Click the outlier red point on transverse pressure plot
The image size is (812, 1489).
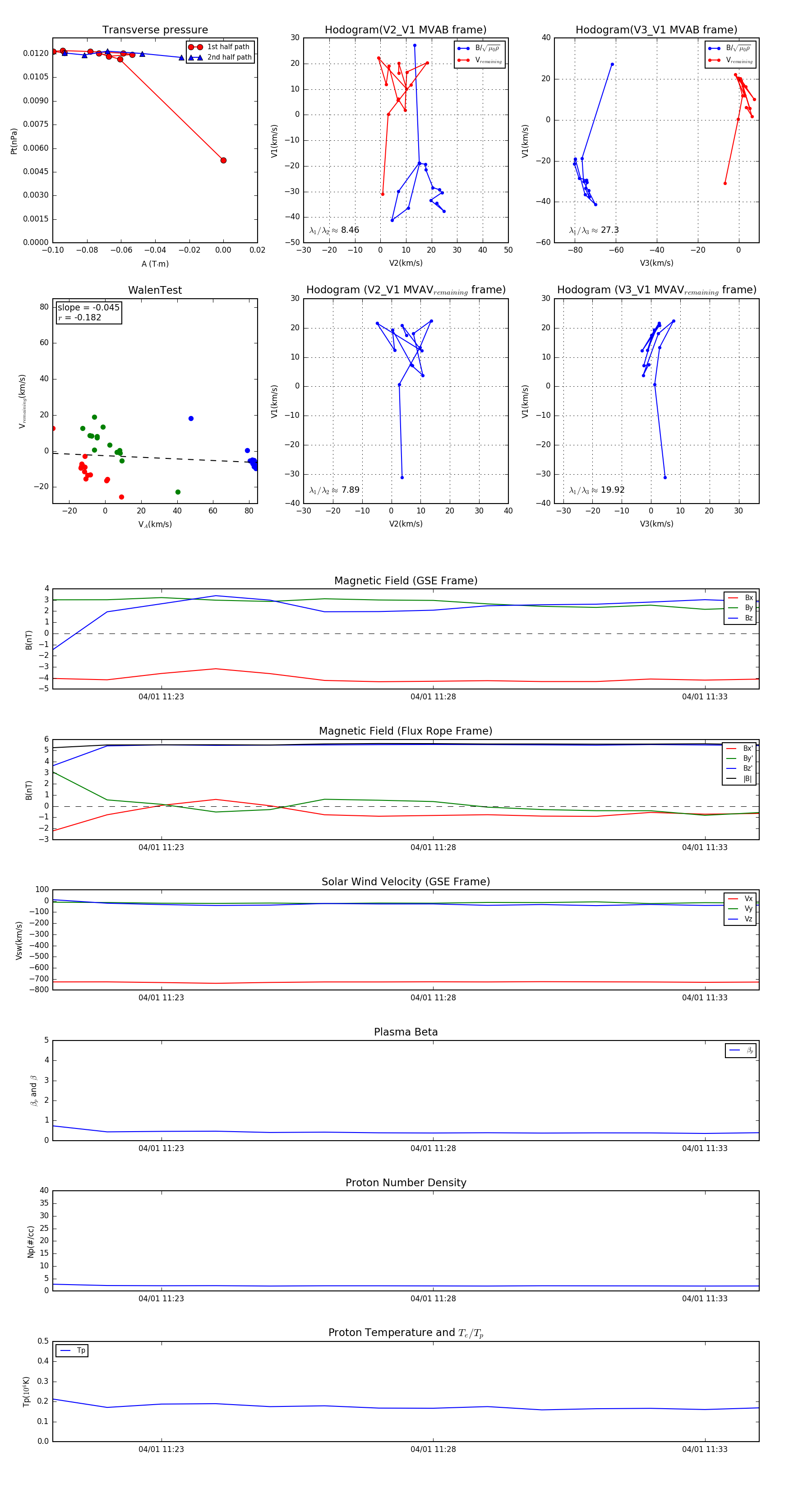click(223, 160)
